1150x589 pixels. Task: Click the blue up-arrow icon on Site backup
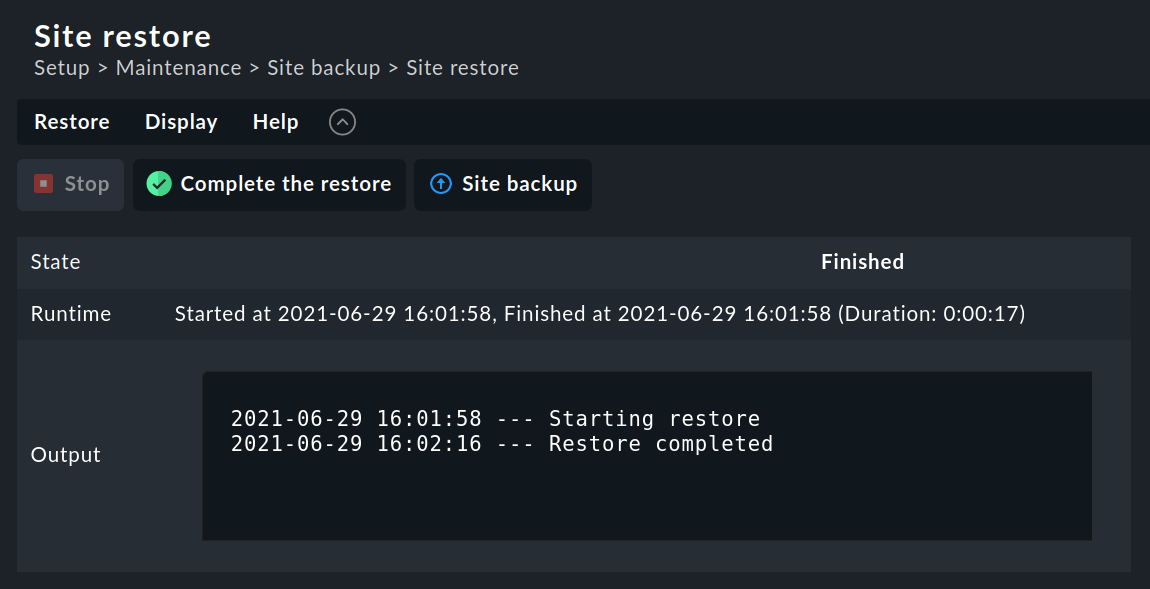440,184
